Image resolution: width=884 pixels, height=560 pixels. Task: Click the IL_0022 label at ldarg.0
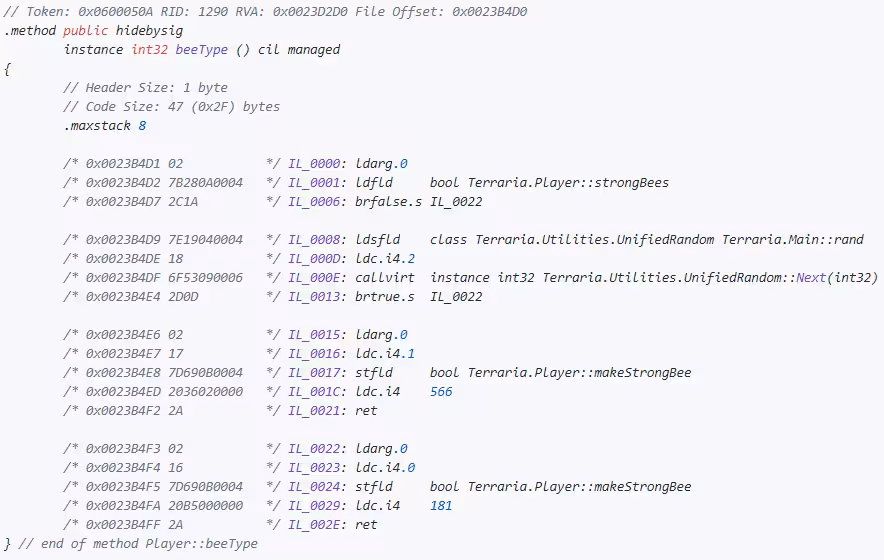[x=314, y=449]
